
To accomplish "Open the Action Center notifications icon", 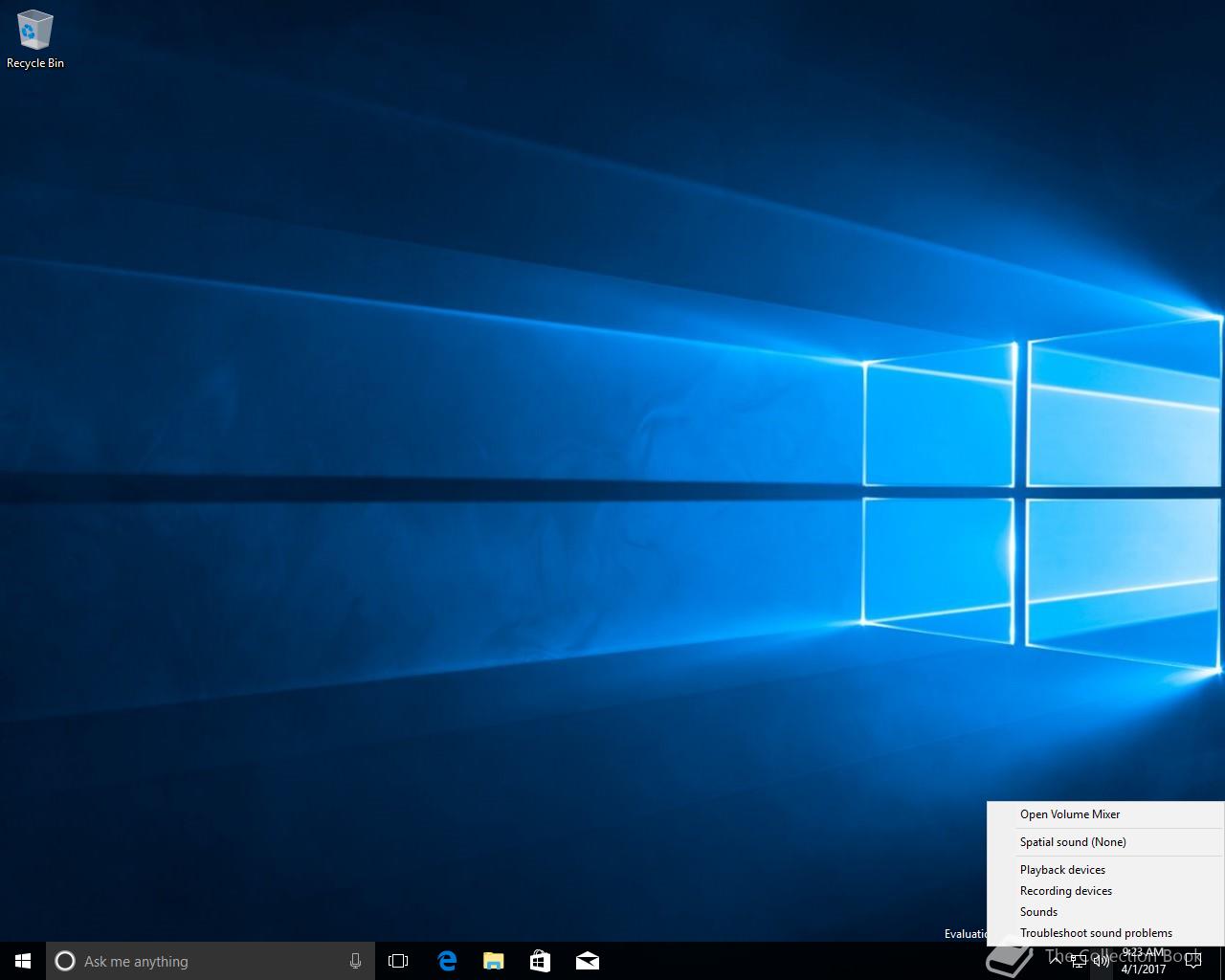I will tap(1192, 961).
